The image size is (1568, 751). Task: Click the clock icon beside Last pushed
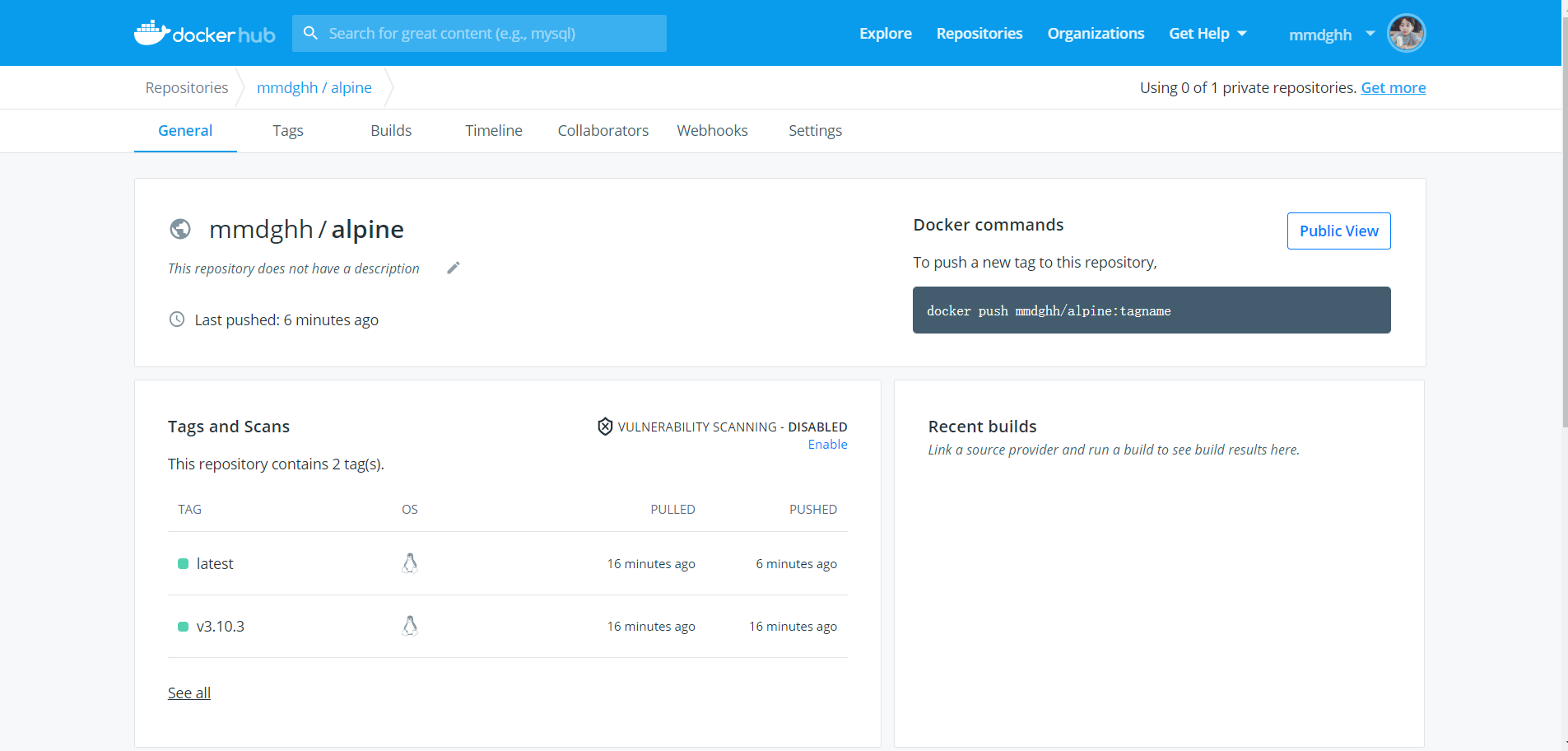click(x=177, y=320)
